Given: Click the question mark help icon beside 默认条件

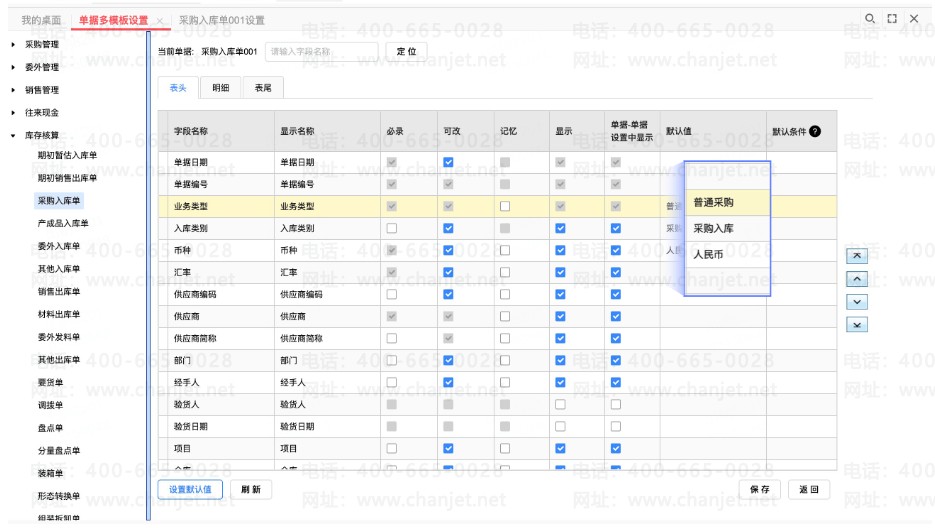Looking at the screenshot, I should click(815, 131).
